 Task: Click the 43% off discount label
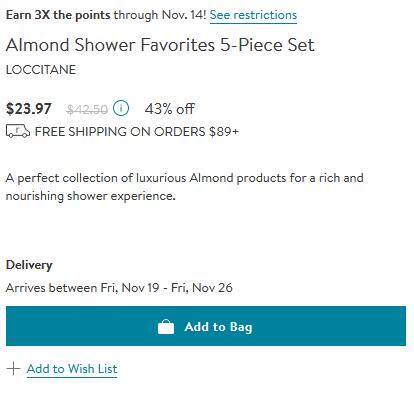click(170, 109)
